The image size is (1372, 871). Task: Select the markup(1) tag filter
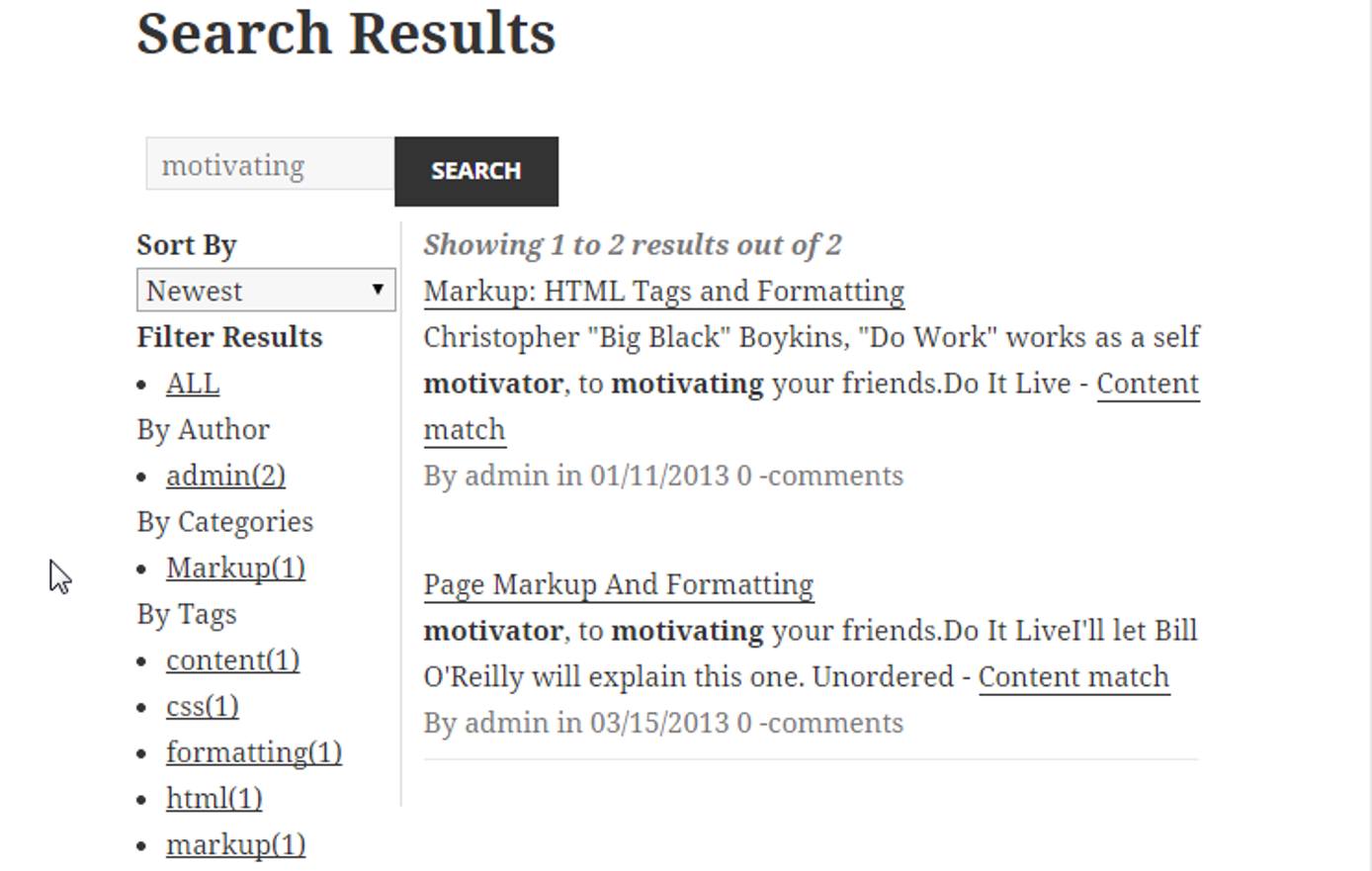click(235, 844)
